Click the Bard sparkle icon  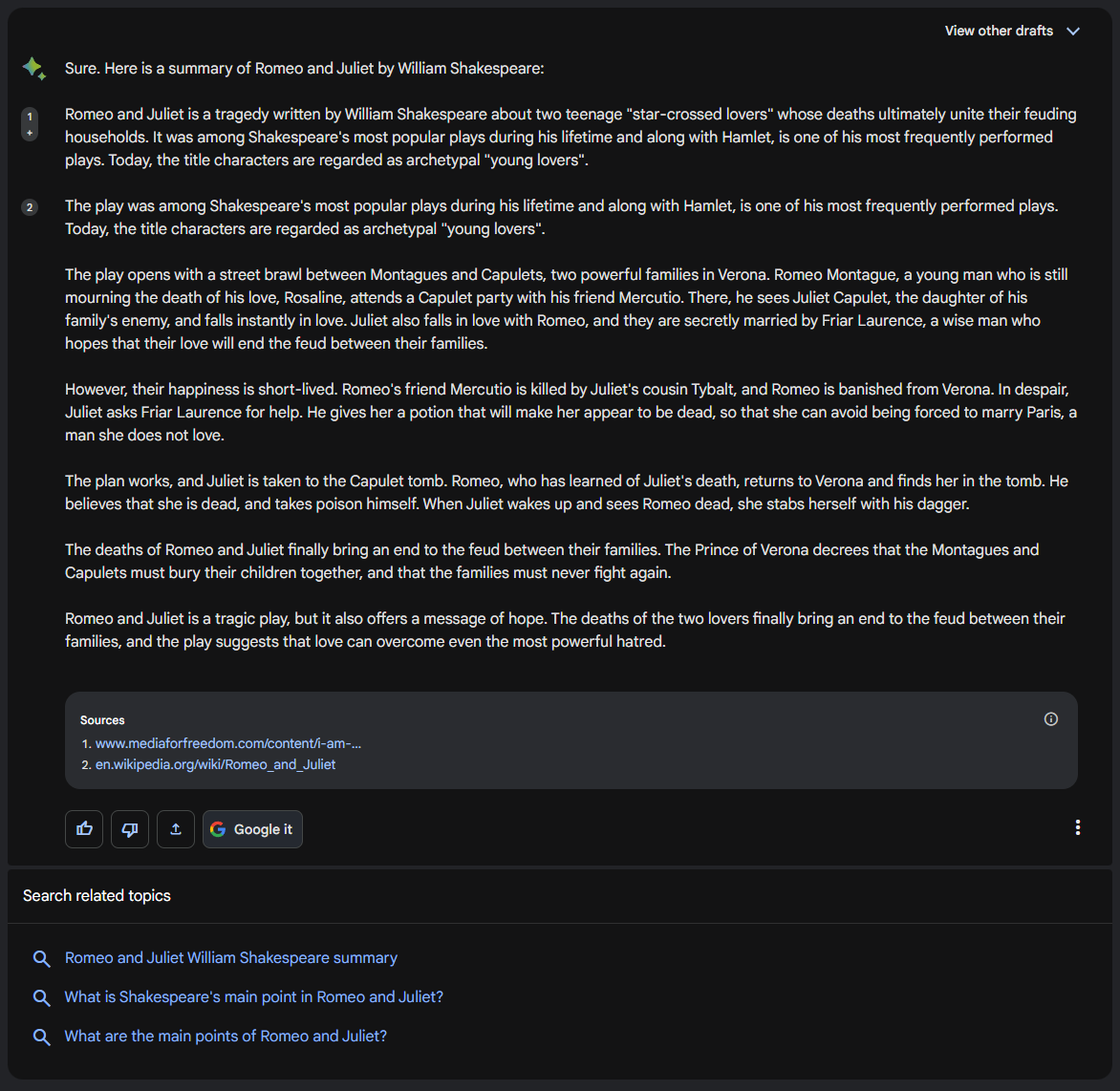click(x=34, y=69)
